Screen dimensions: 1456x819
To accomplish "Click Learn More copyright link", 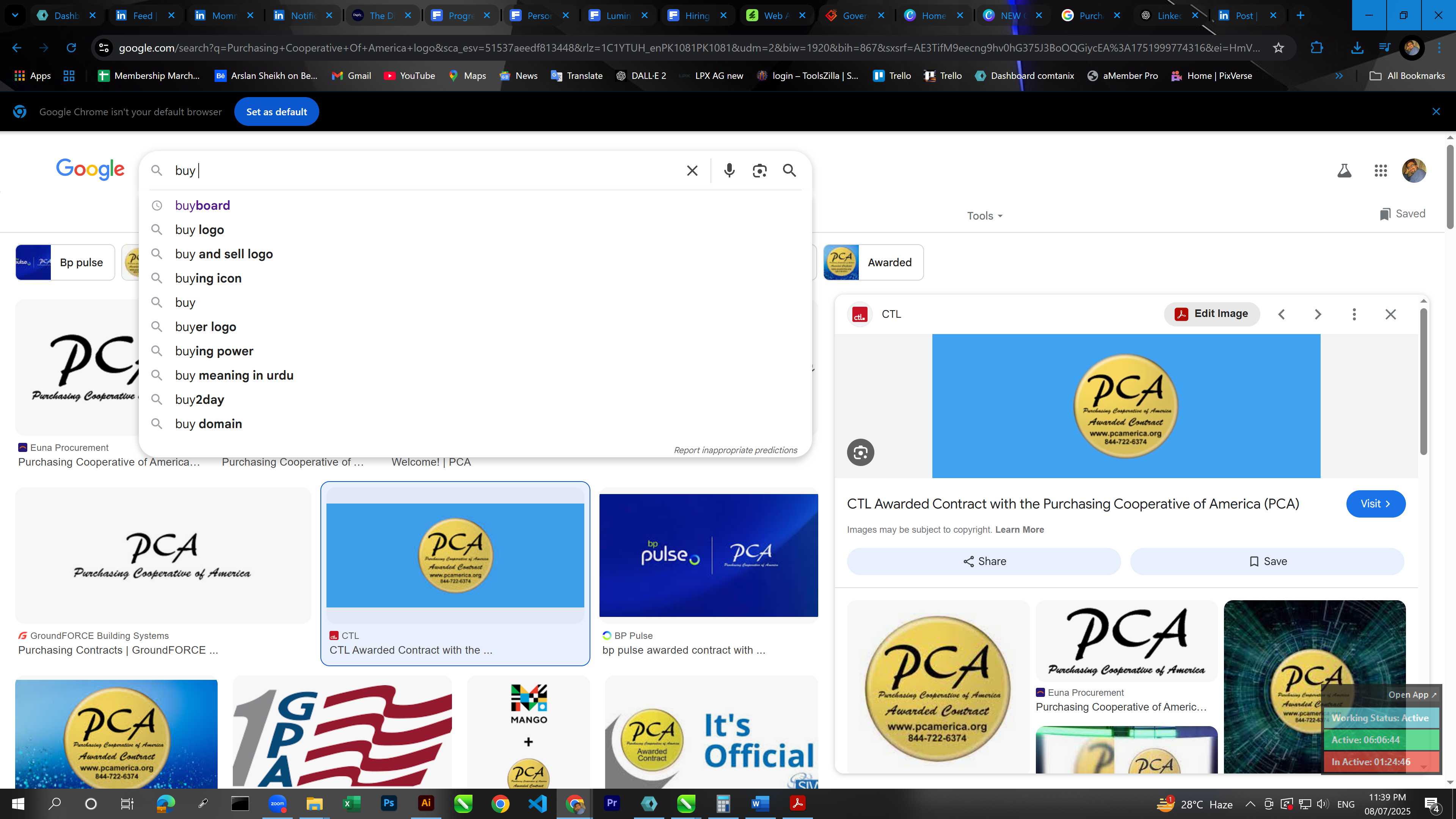I will [x=1019, y=530].
